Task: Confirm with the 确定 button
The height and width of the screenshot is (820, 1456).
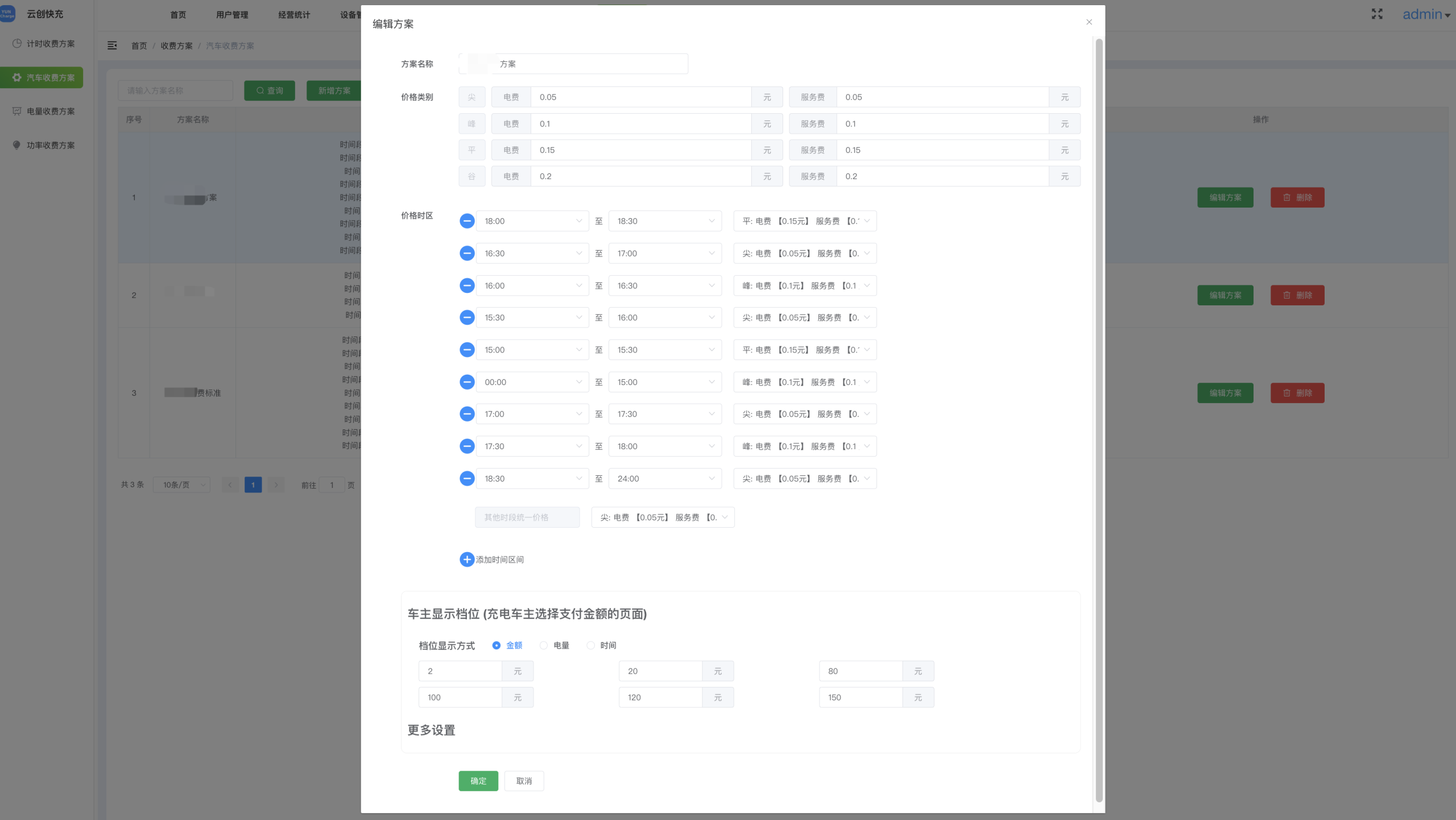Action: pyautogui.click(x=478, y=781)
